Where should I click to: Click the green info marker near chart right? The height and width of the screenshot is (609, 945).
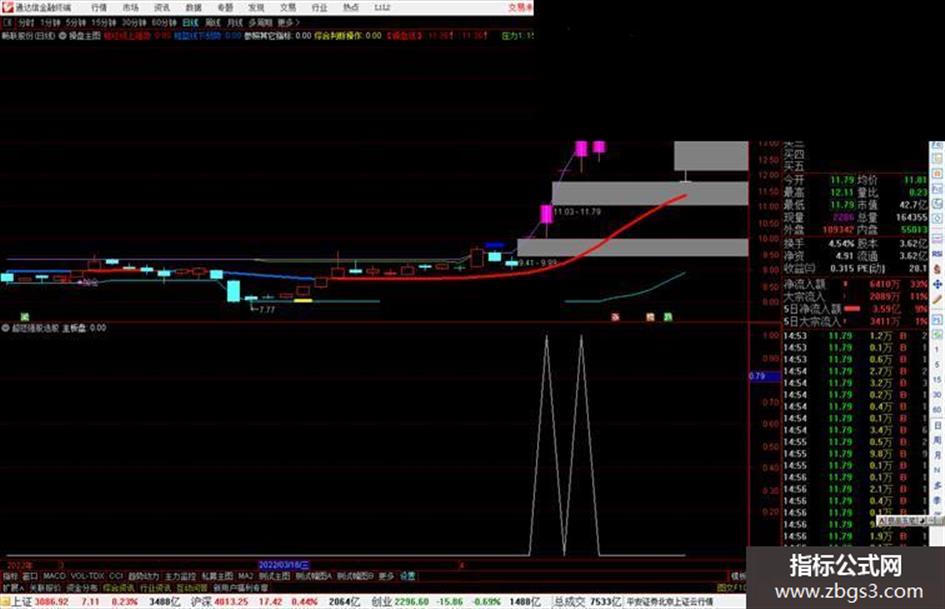point(668,317)
